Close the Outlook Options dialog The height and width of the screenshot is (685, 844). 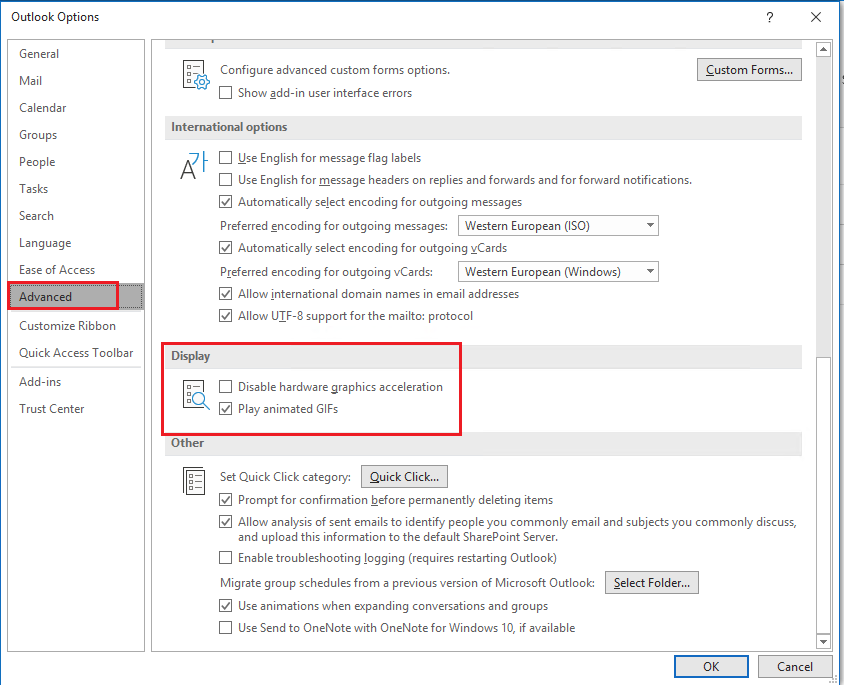pos(816,17)
